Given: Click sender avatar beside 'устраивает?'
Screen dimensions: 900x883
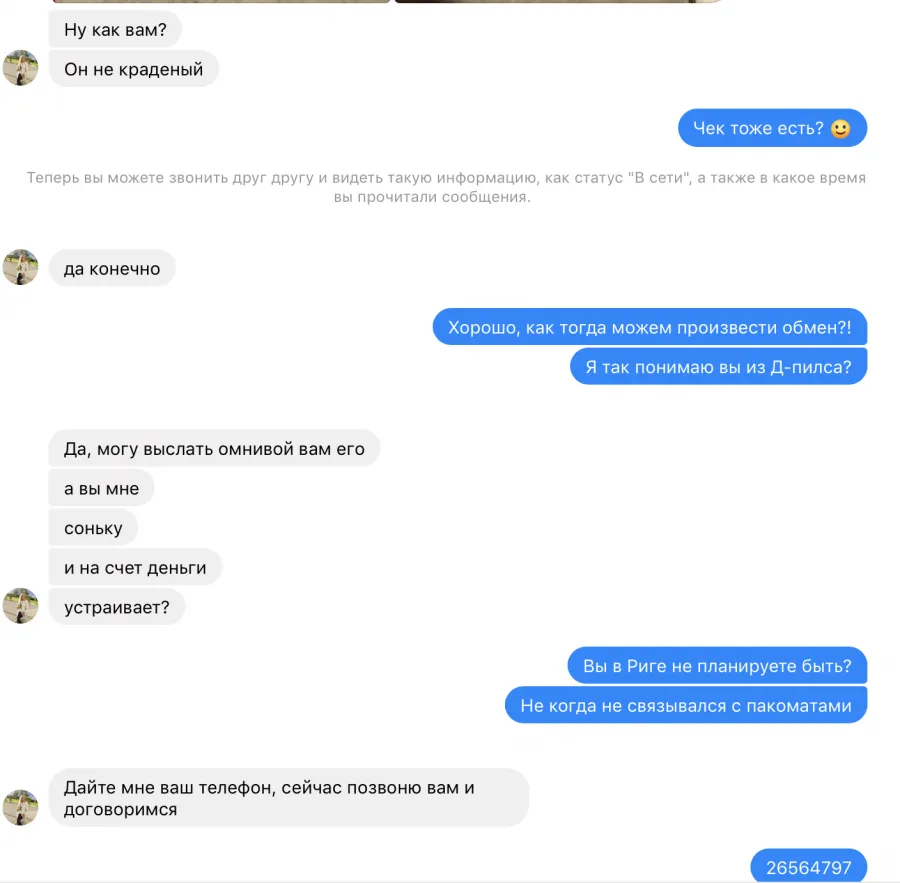Looking at the screenshot, I should 21,606.
